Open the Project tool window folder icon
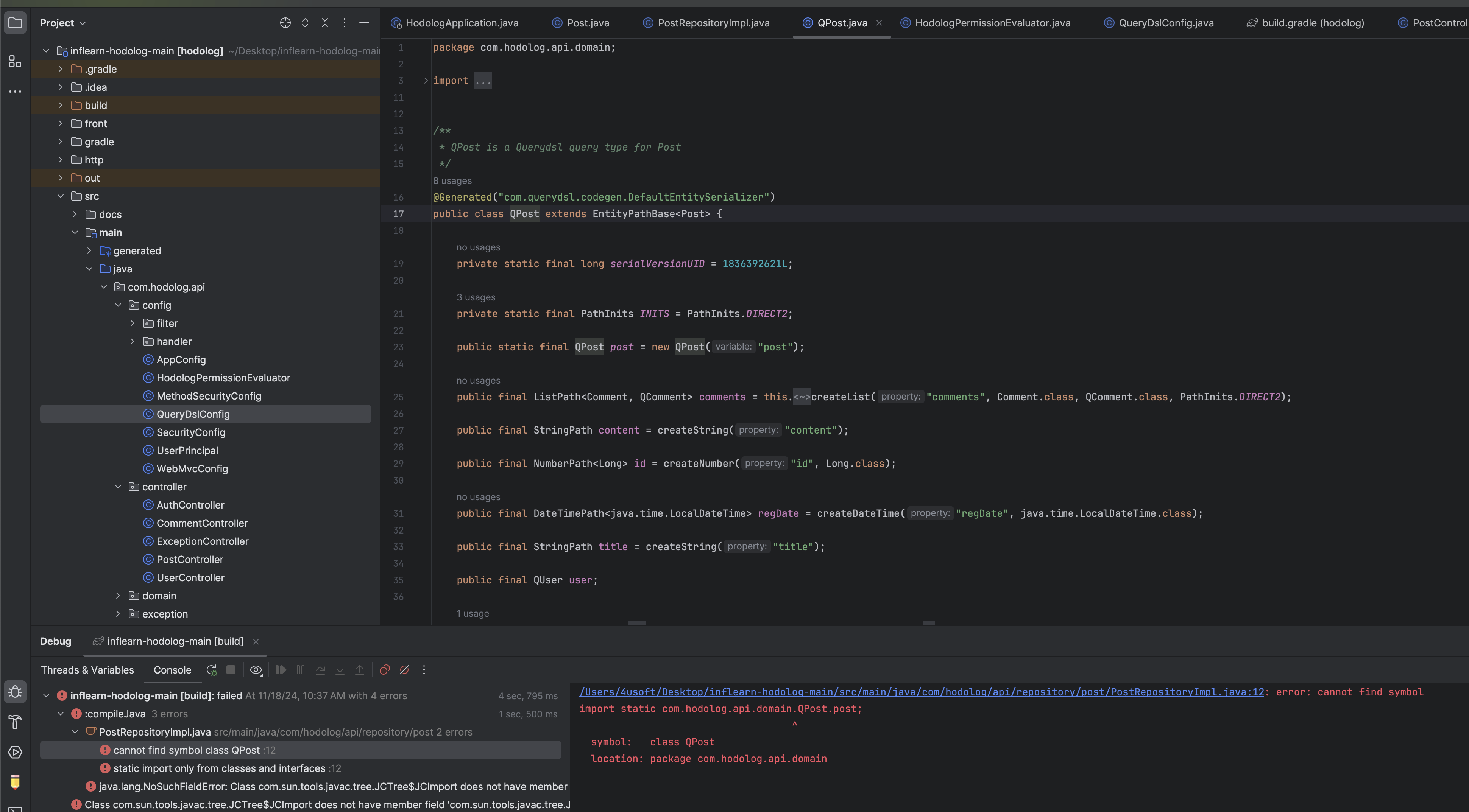1469x812 pixels. pyautogui.click(x=16, y=23)
